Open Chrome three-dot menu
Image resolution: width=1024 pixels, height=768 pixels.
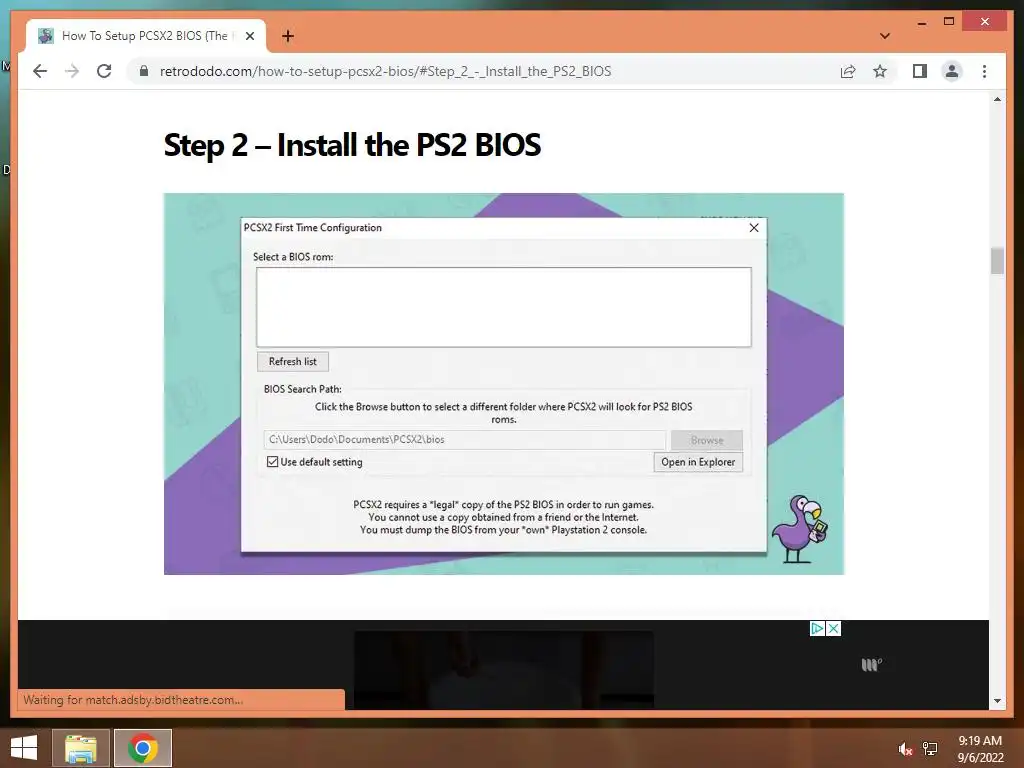[984, 71]
